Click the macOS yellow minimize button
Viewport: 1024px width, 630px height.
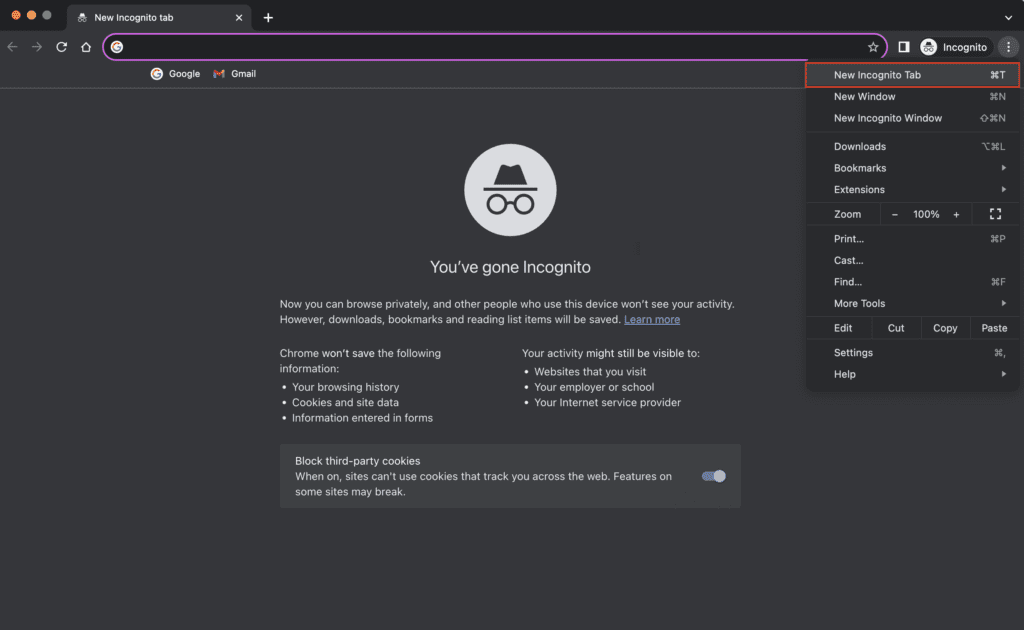pyautogui.click(x=31, y=15)
